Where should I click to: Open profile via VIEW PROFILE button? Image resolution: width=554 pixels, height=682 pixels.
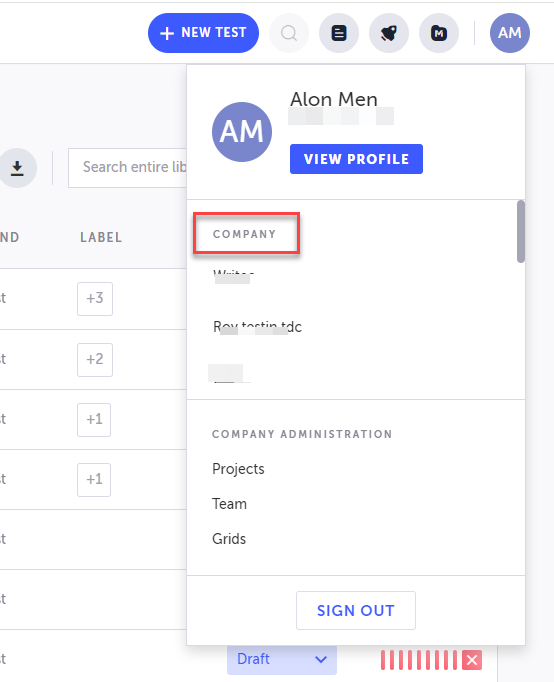click(x=356, y=159)
